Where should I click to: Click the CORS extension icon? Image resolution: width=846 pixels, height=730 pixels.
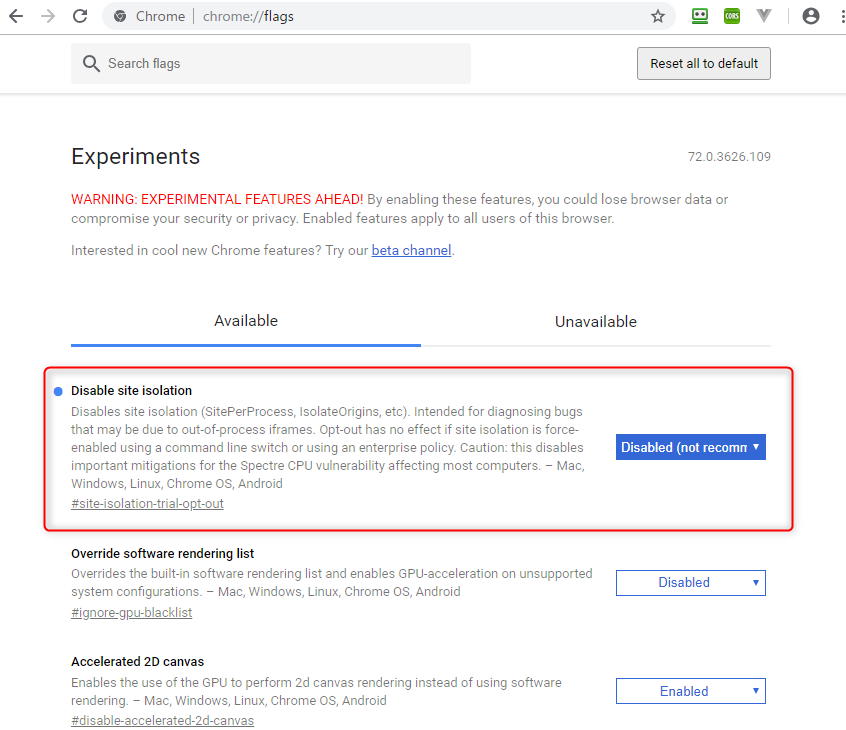coord(732,16)
